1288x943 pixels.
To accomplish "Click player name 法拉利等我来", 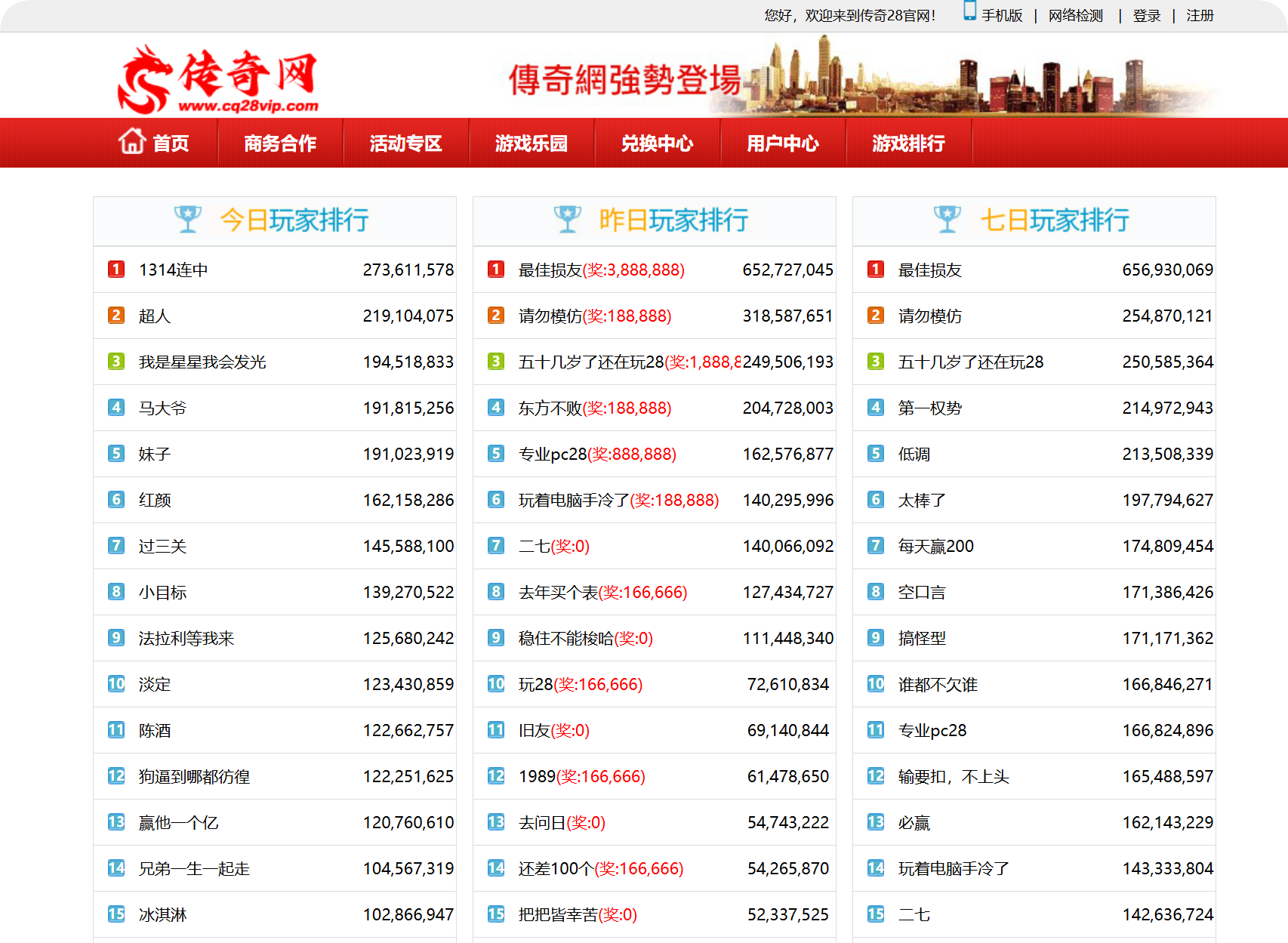I will (186, 638).
